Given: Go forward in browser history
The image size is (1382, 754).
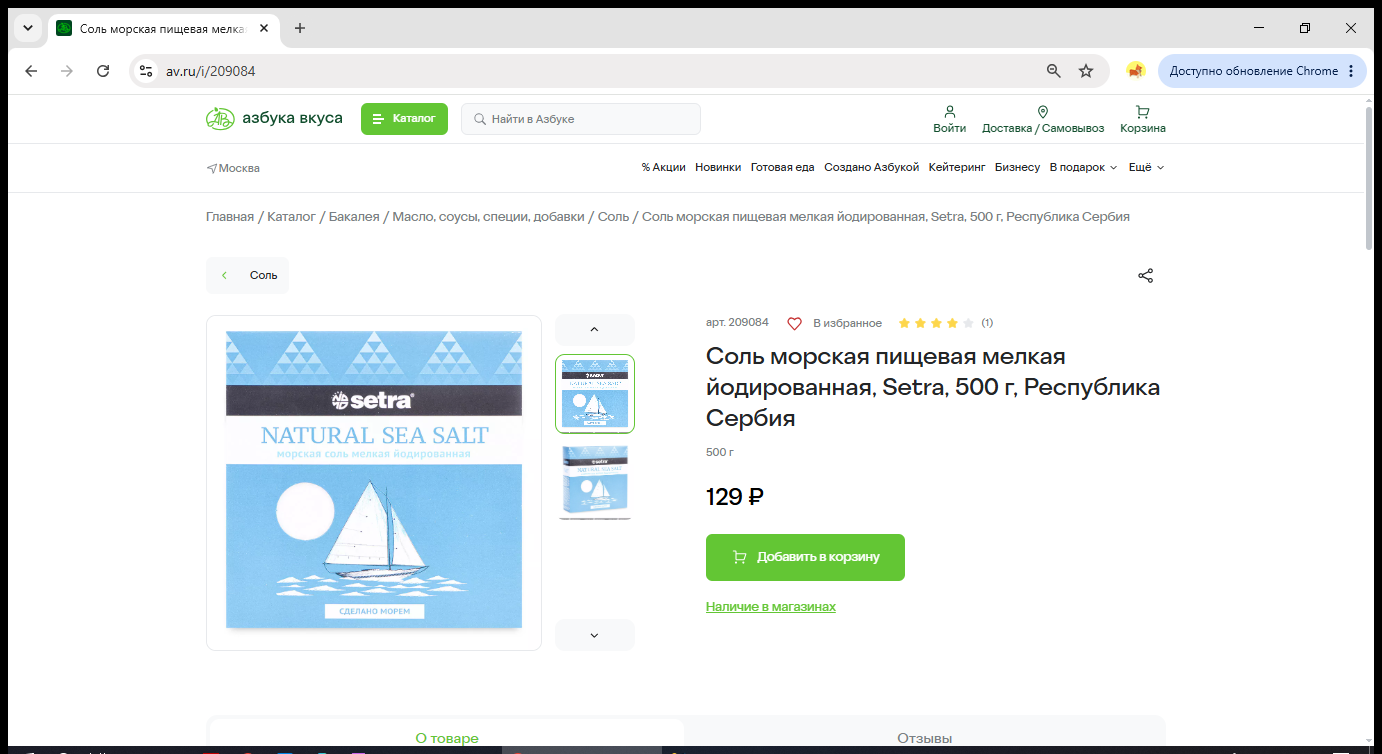Looking at the screenshot, I should (x=67, y=71).
